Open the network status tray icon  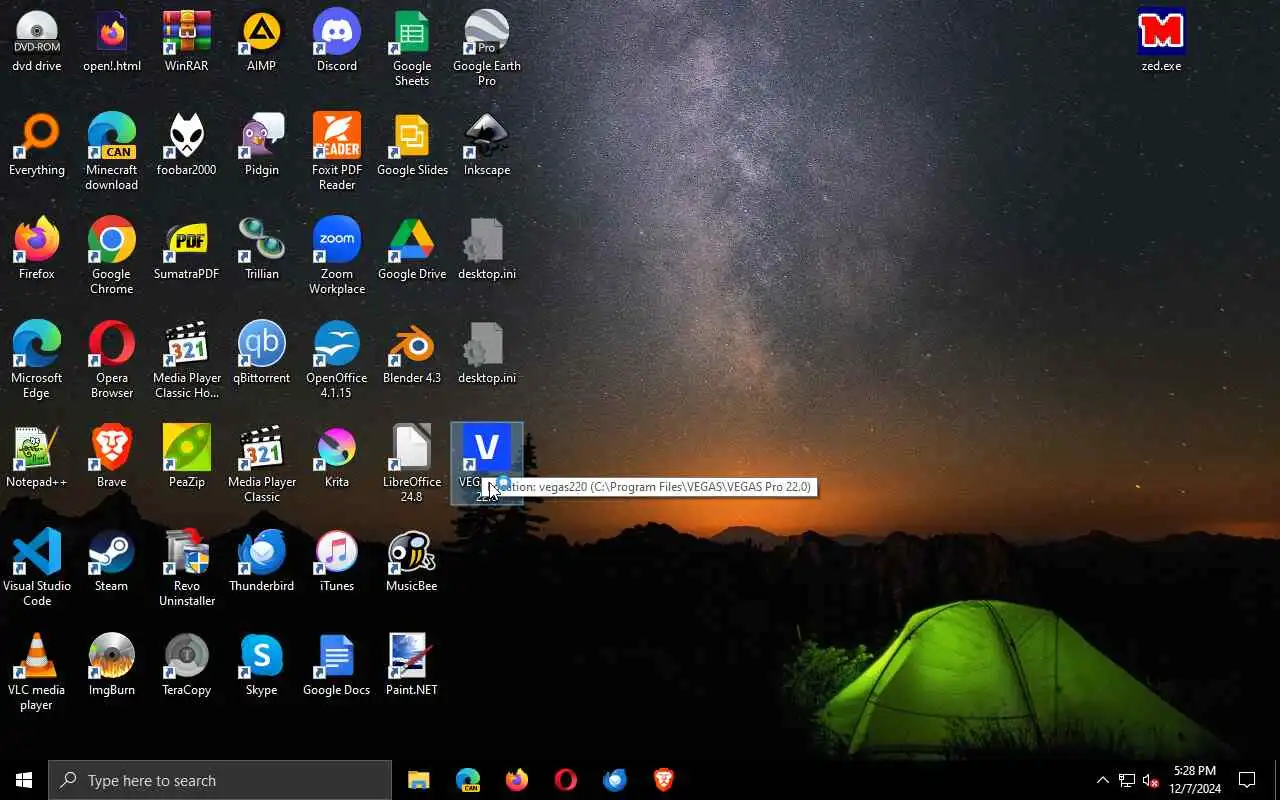pyautogui.click(x=1126, y=780)
